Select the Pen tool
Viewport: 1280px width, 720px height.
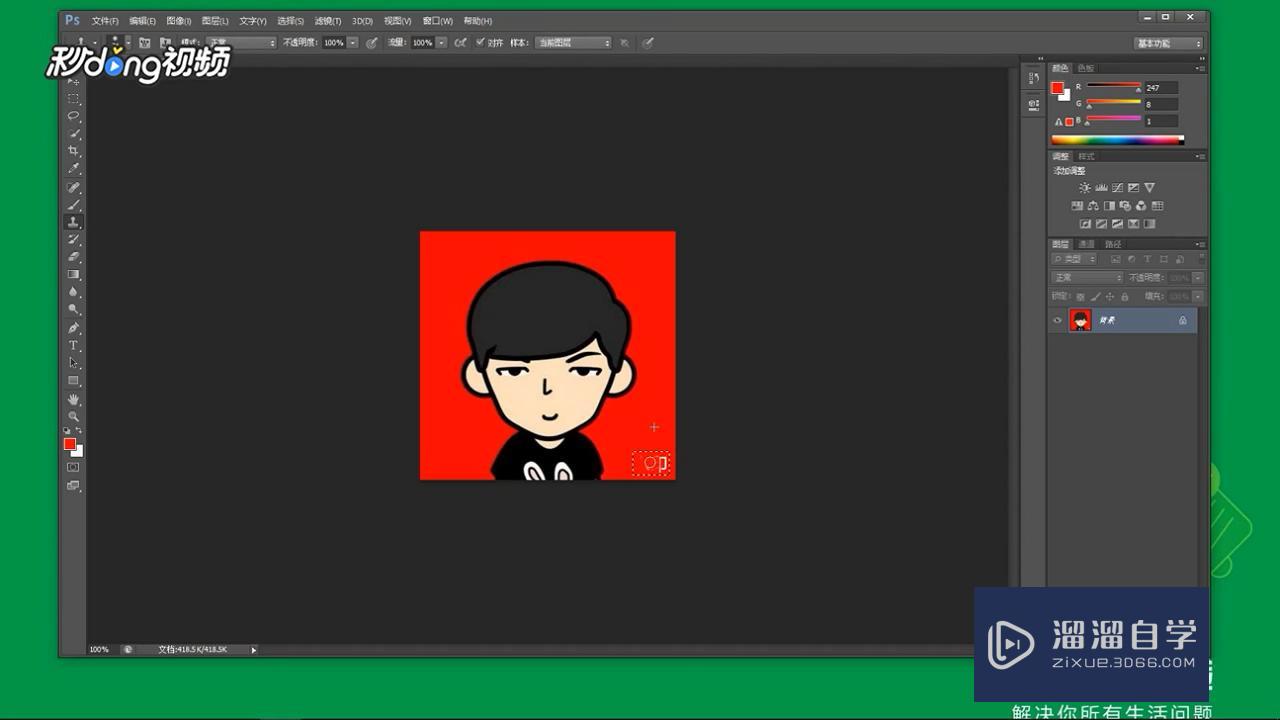point(73,328)
